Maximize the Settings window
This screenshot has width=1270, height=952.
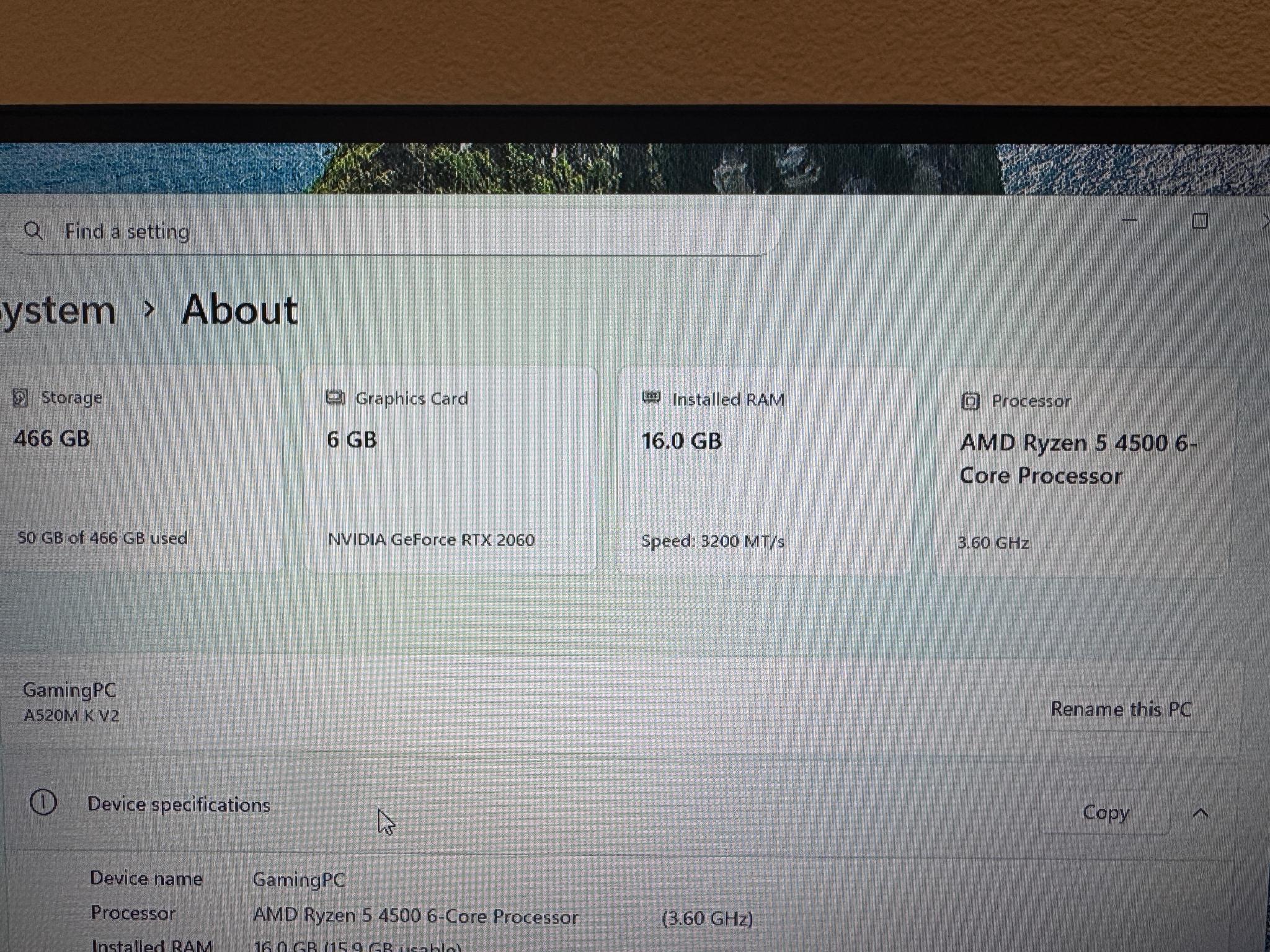click(1200, 221)
